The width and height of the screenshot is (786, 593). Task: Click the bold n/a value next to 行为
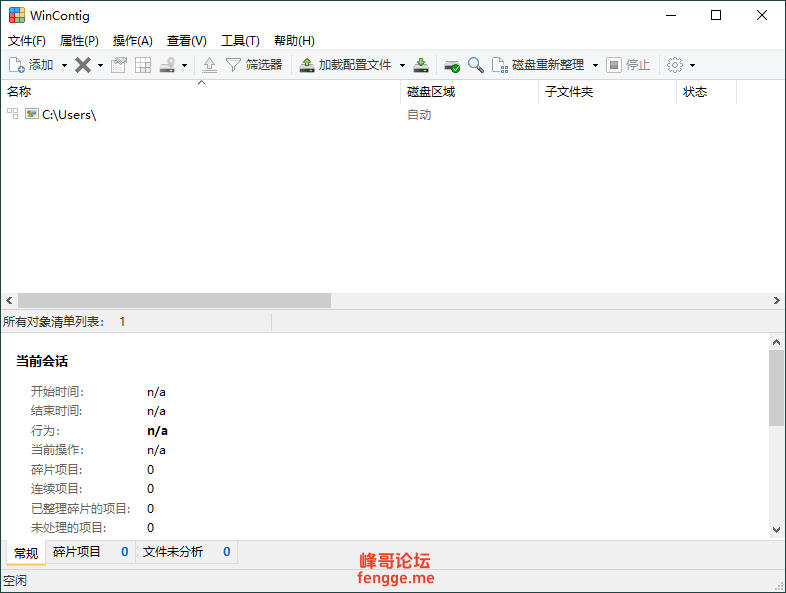pos(157,431)
